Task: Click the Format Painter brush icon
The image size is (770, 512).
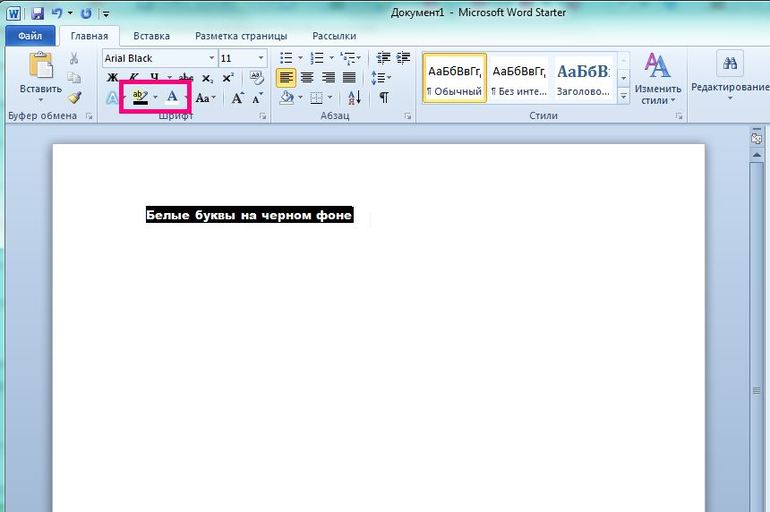Action: (74, 98)
